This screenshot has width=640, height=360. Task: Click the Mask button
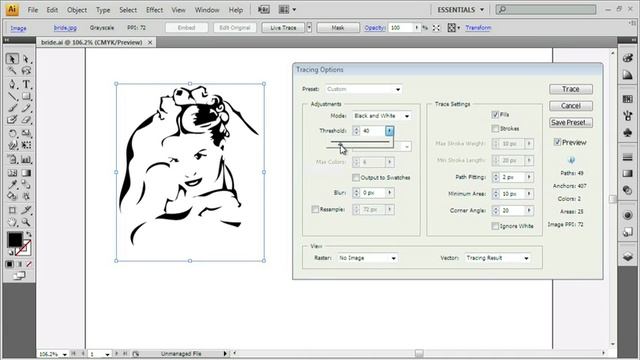click(338, 28)
